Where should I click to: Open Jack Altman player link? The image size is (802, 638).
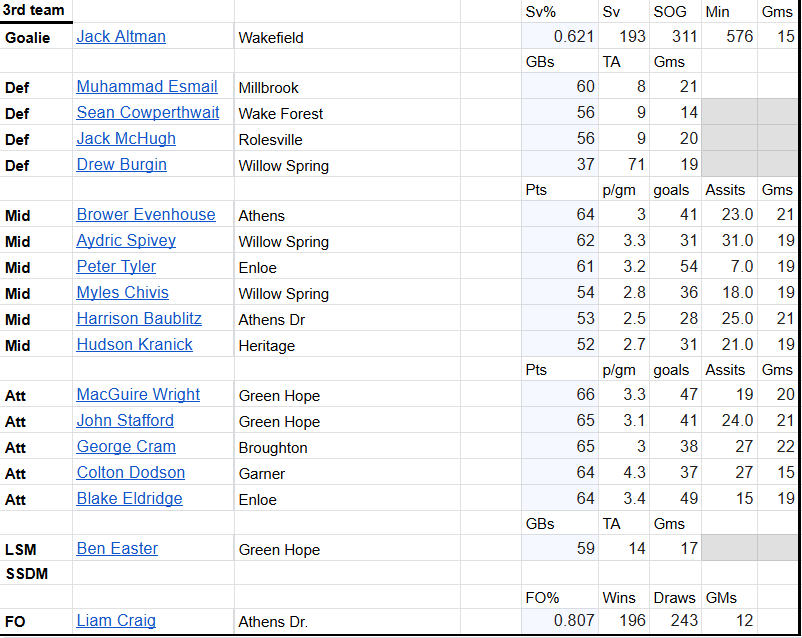(x=121, y=36)
